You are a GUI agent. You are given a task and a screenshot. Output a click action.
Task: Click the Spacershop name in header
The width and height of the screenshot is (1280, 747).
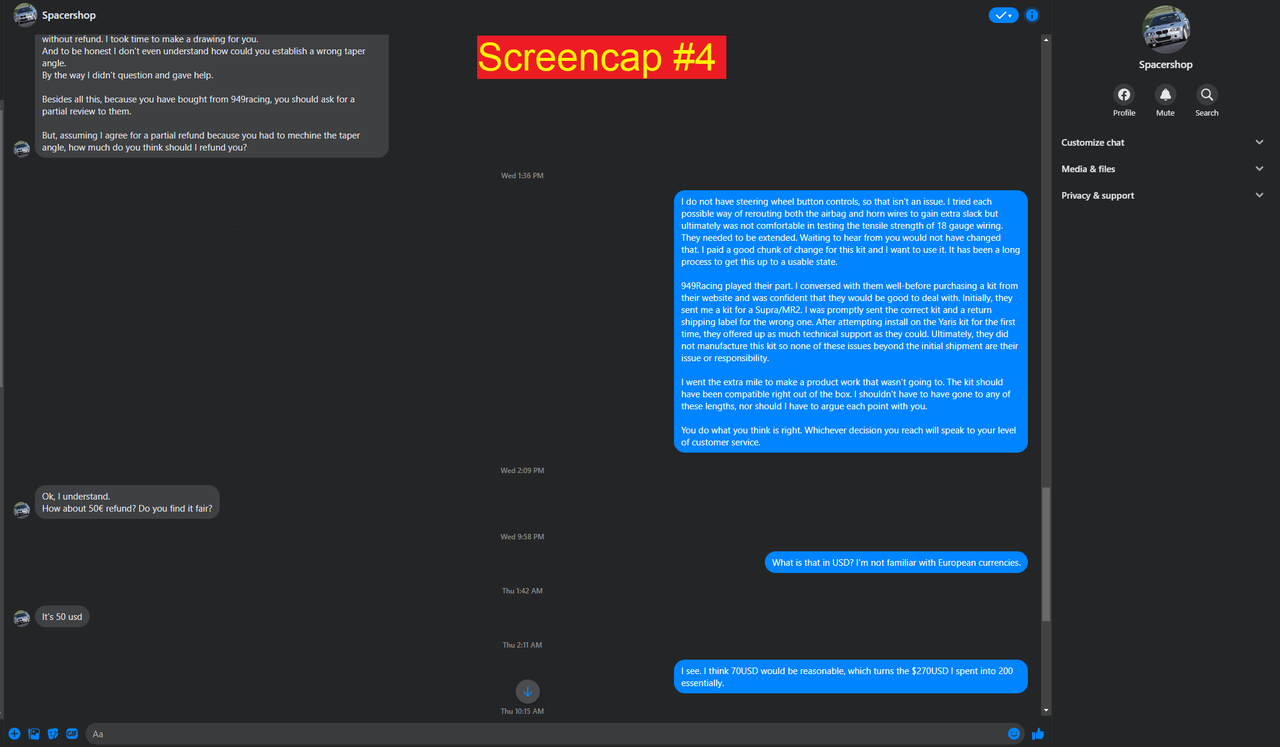pyautogui.click(x=69, y=15)
